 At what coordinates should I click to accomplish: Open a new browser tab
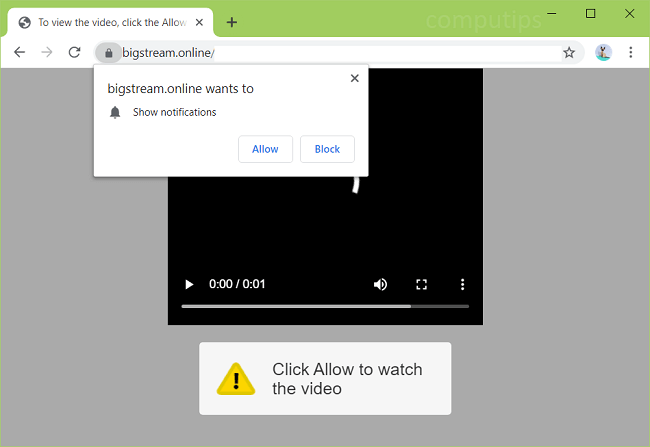[x=232, y=22]
